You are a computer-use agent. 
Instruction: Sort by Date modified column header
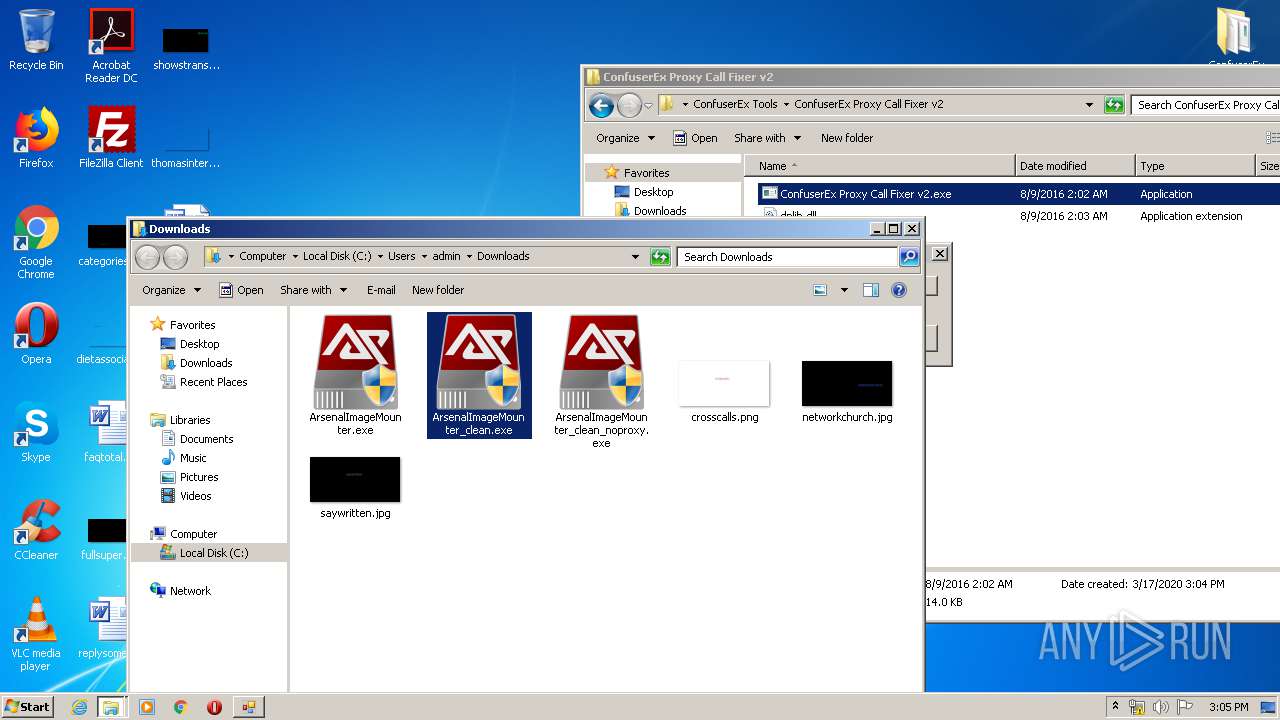tap(1075, 166)
